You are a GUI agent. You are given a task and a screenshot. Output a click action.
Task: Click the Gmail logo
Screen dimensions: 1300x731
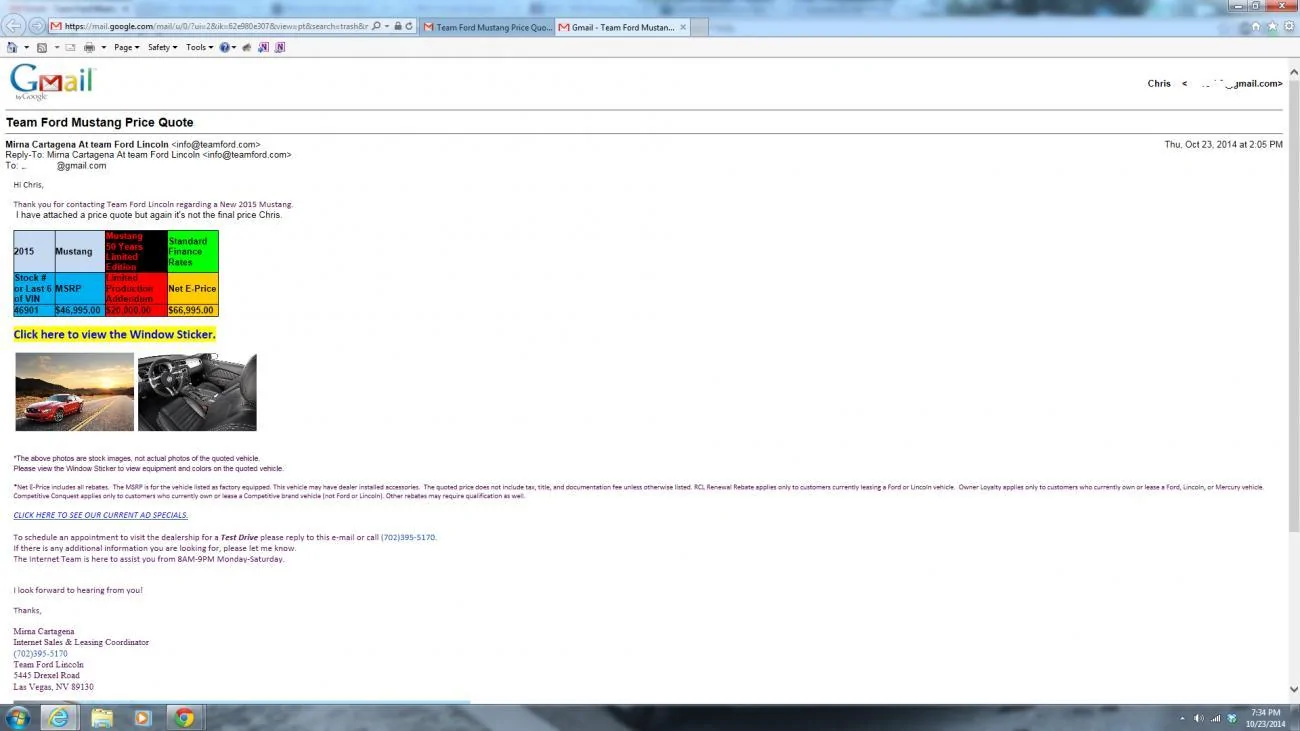pos(52,82)
